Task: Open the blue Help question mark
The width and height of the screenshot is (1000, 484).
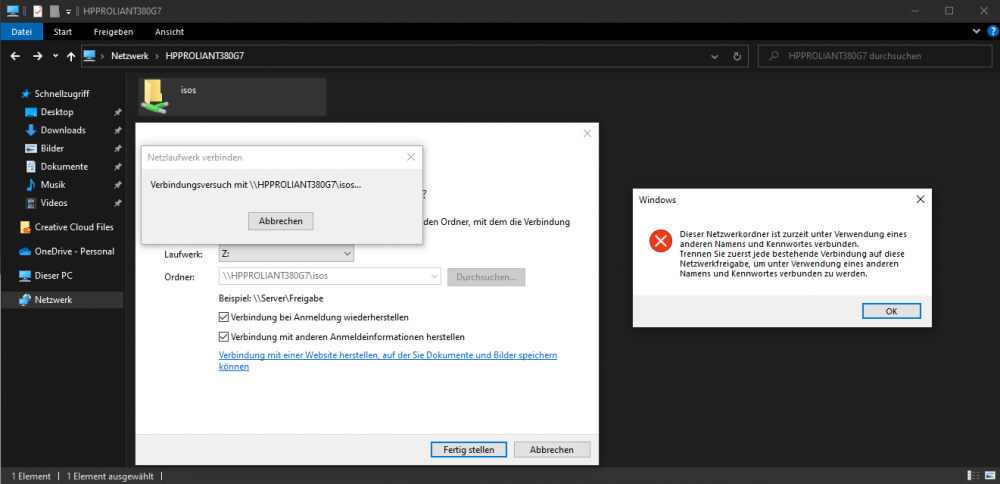Action: [x=991, y=31]
